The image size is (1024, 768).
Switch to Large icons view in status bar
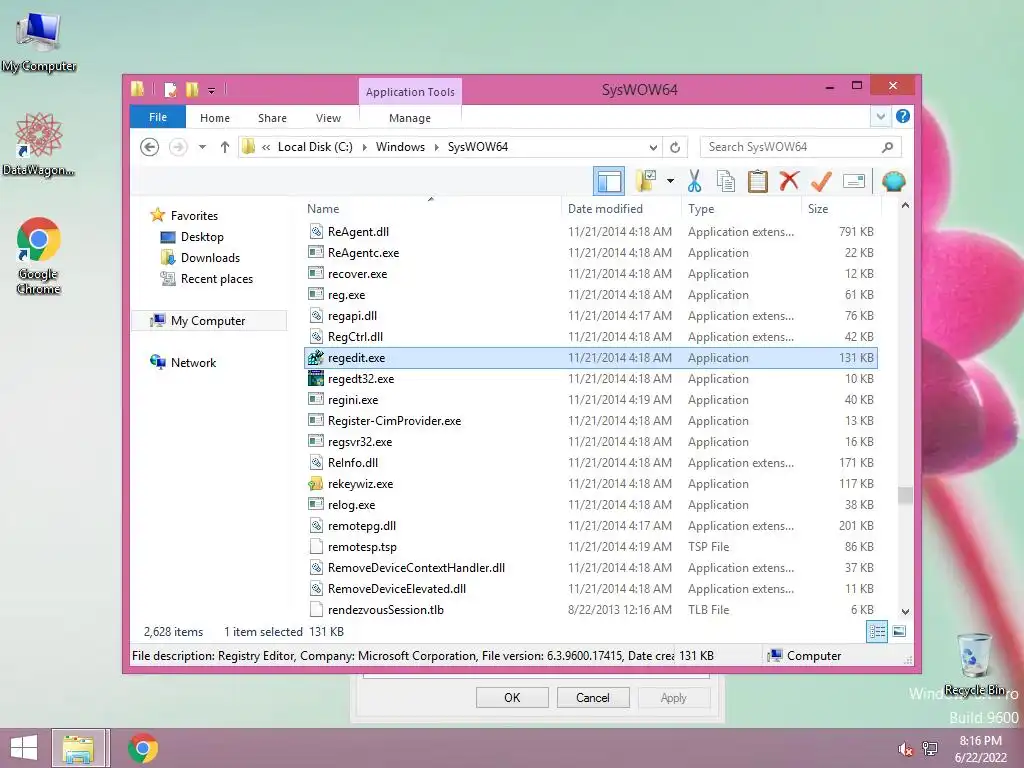click(x=899, y=632)
